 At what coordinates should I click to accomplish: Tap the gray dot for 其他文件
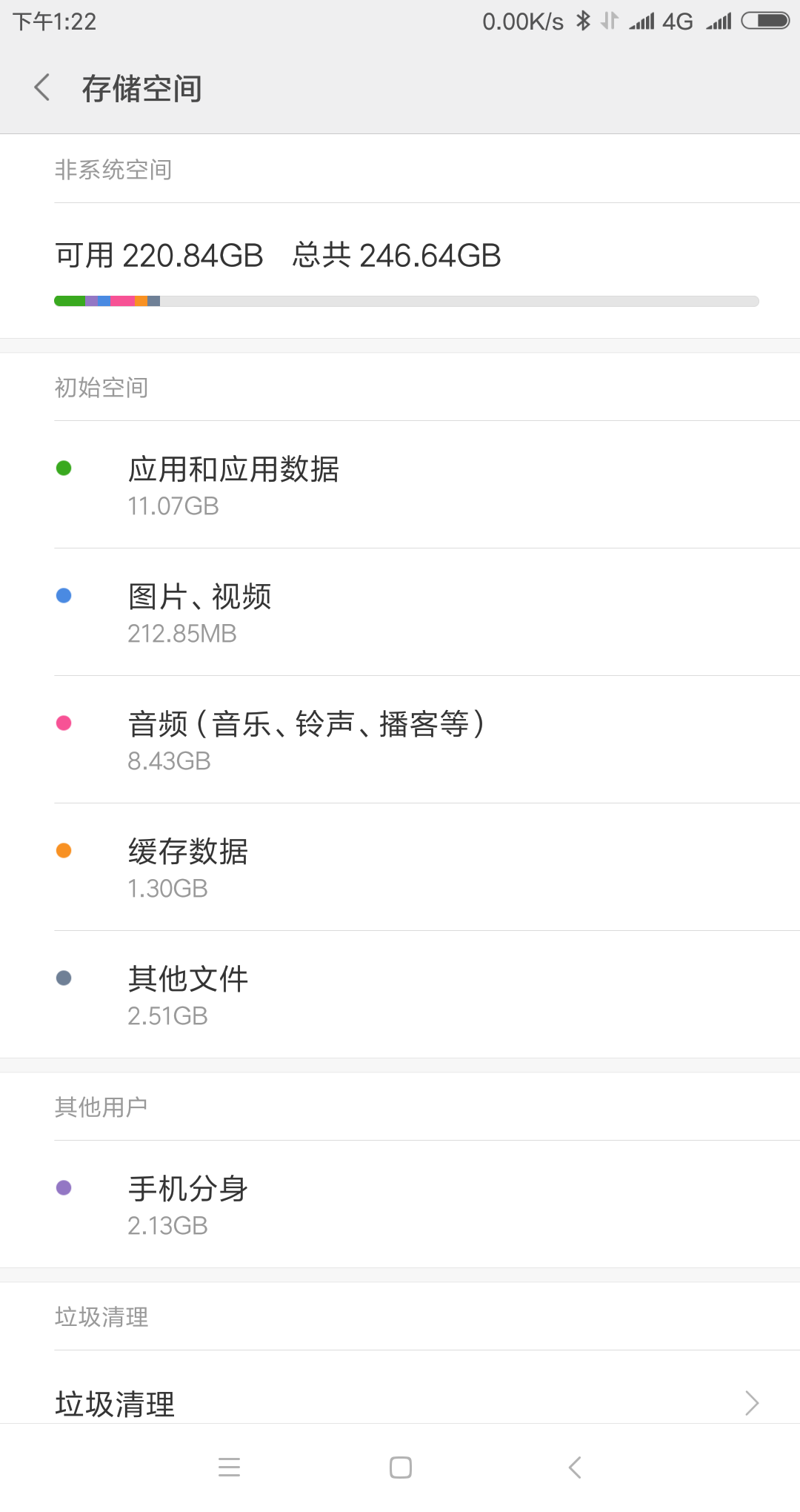(x=64, y=978)
